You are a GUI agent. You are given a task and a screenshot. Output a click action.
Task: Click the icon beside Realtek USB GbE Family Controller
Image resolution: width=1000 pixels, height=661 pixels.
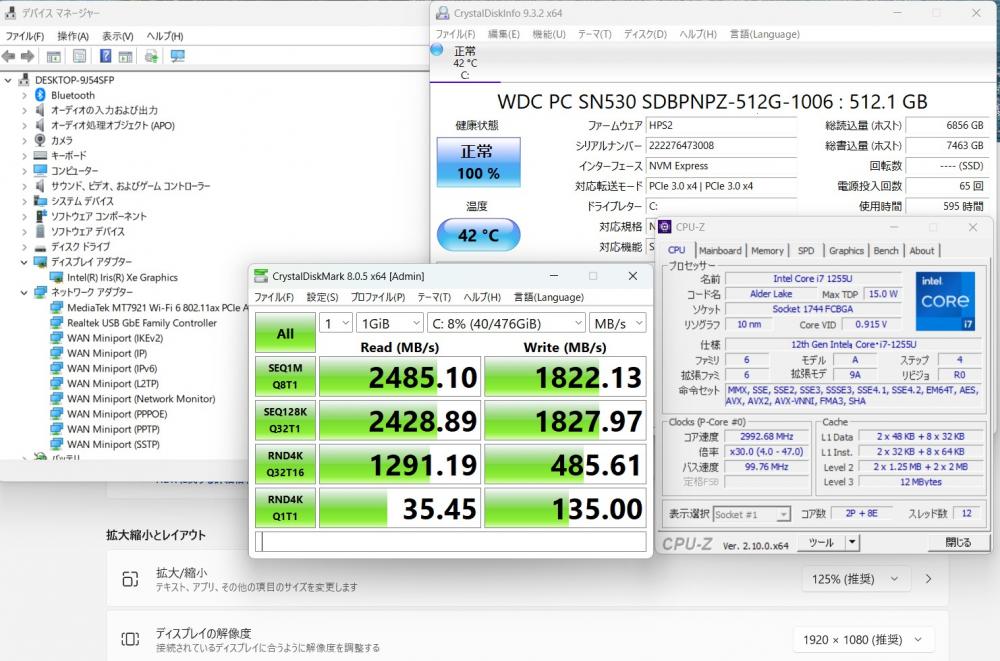(x=57, y=323)
